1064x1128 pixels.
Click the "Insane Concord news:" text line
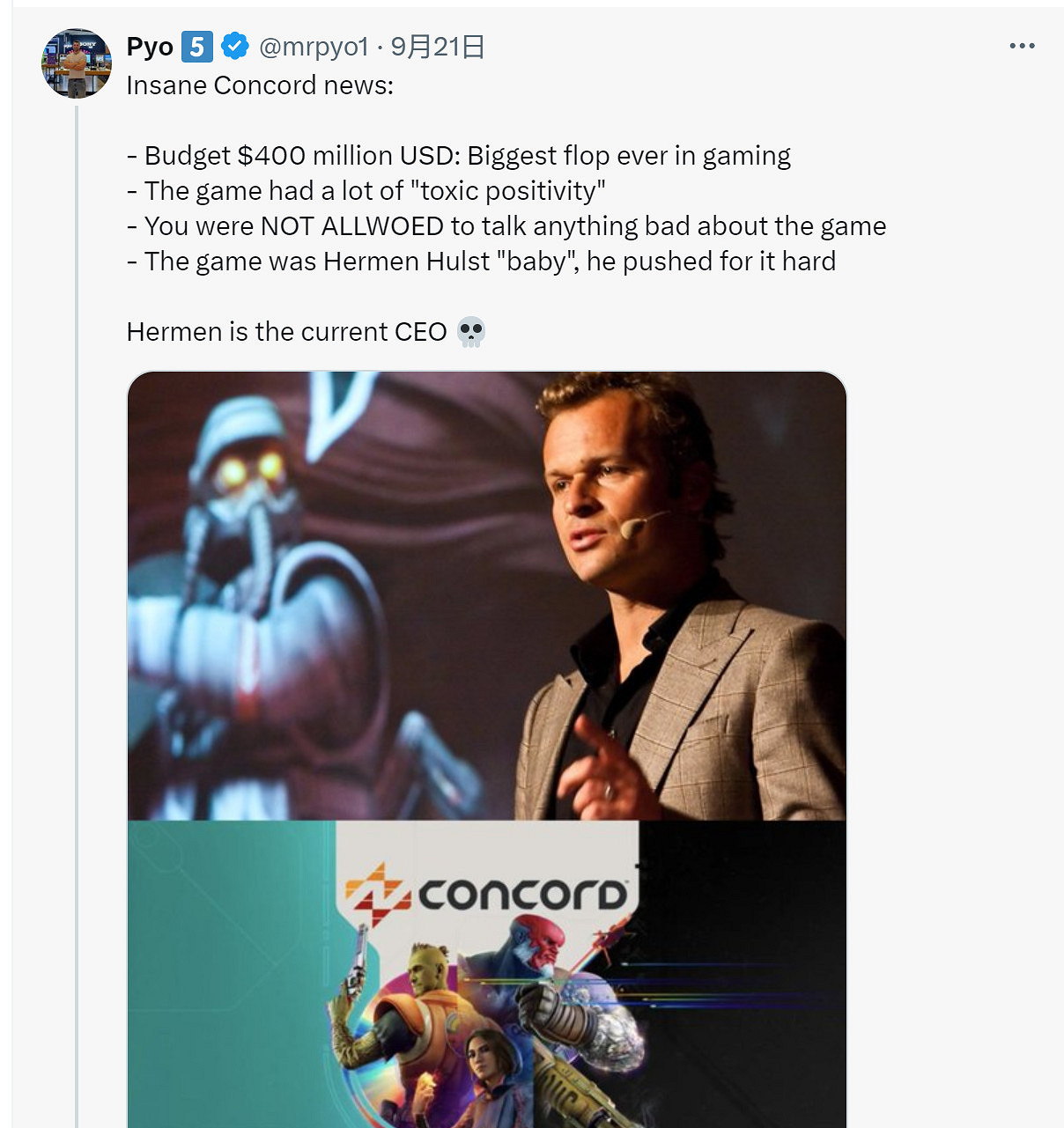pos(260,85)
